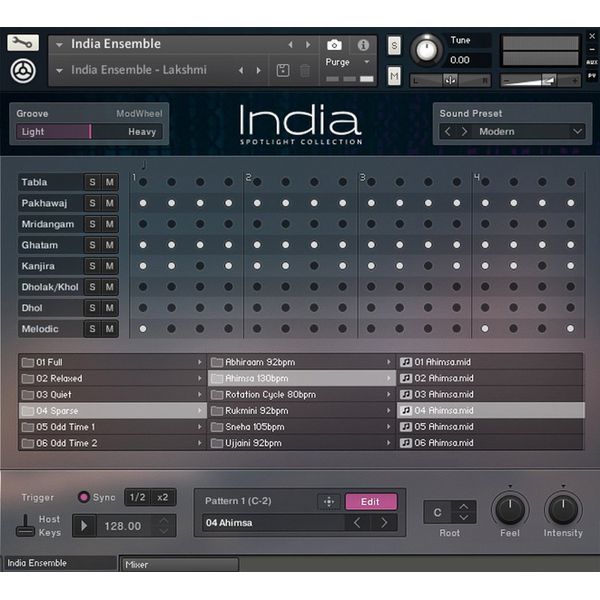This screenshot has width=600, height=600.
Task: Click the pattern drag-to-host crosshair icon
Action: (329, 502)
